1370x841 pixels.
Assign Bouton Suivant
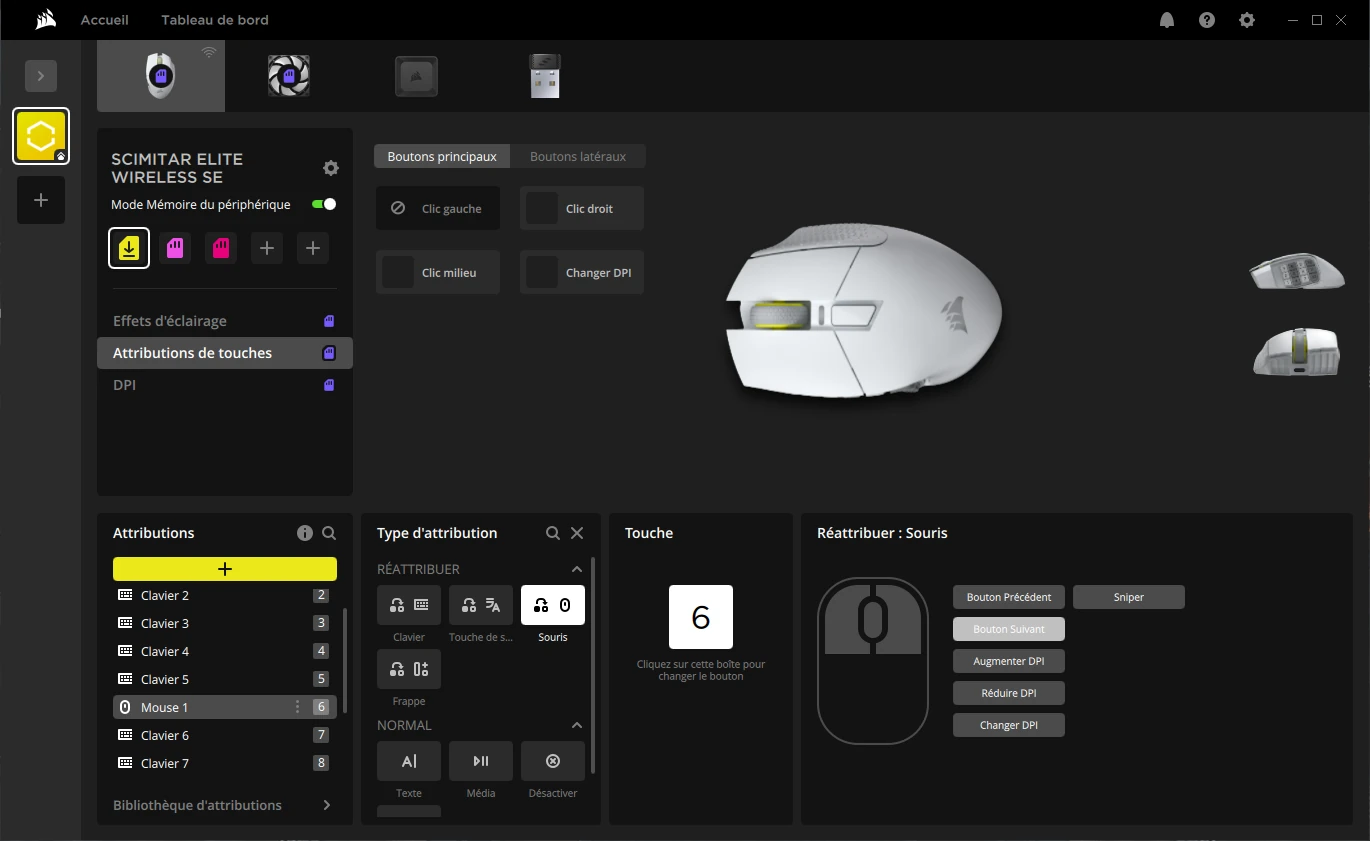(x=1009, y=629)
